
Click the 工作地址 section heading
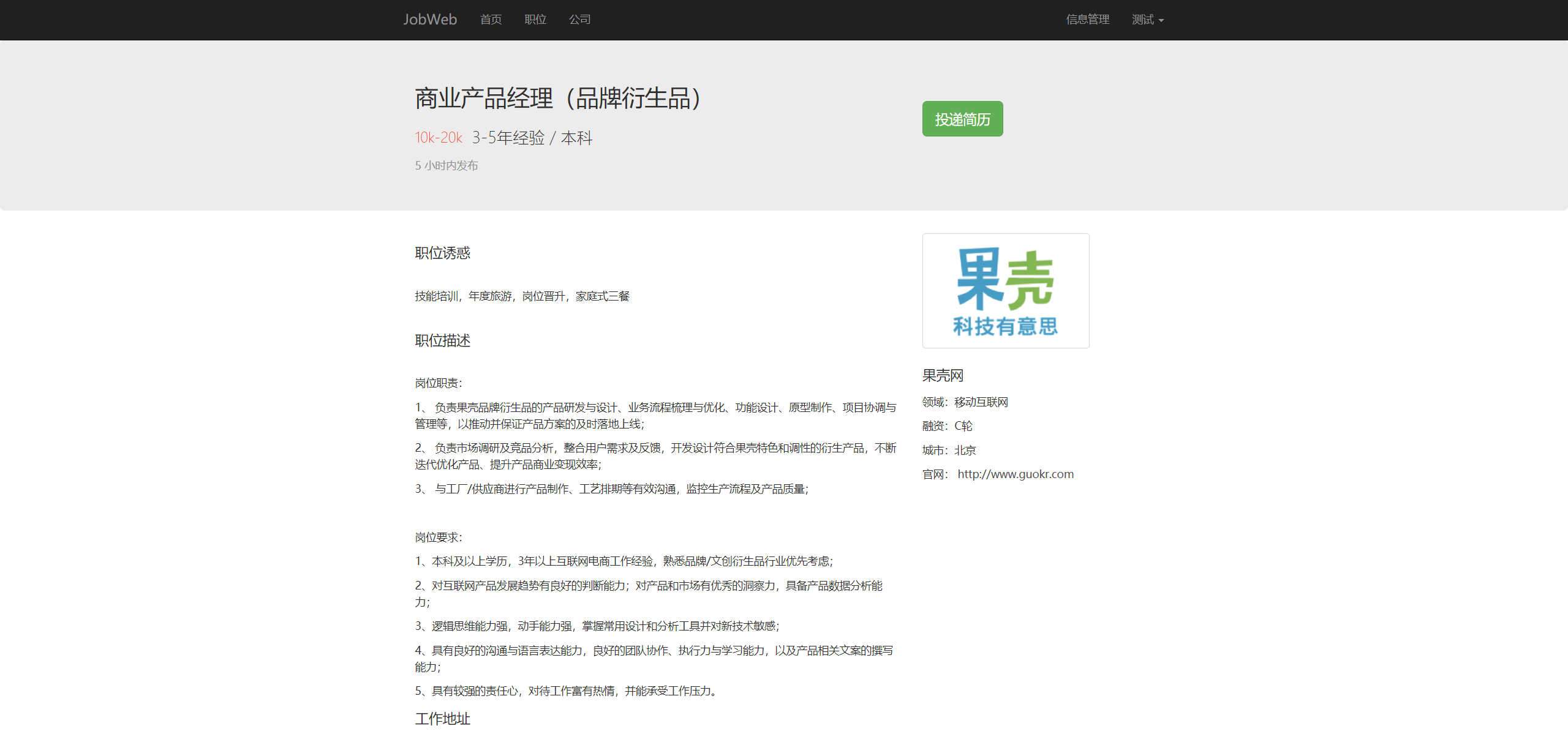[442, 719]
